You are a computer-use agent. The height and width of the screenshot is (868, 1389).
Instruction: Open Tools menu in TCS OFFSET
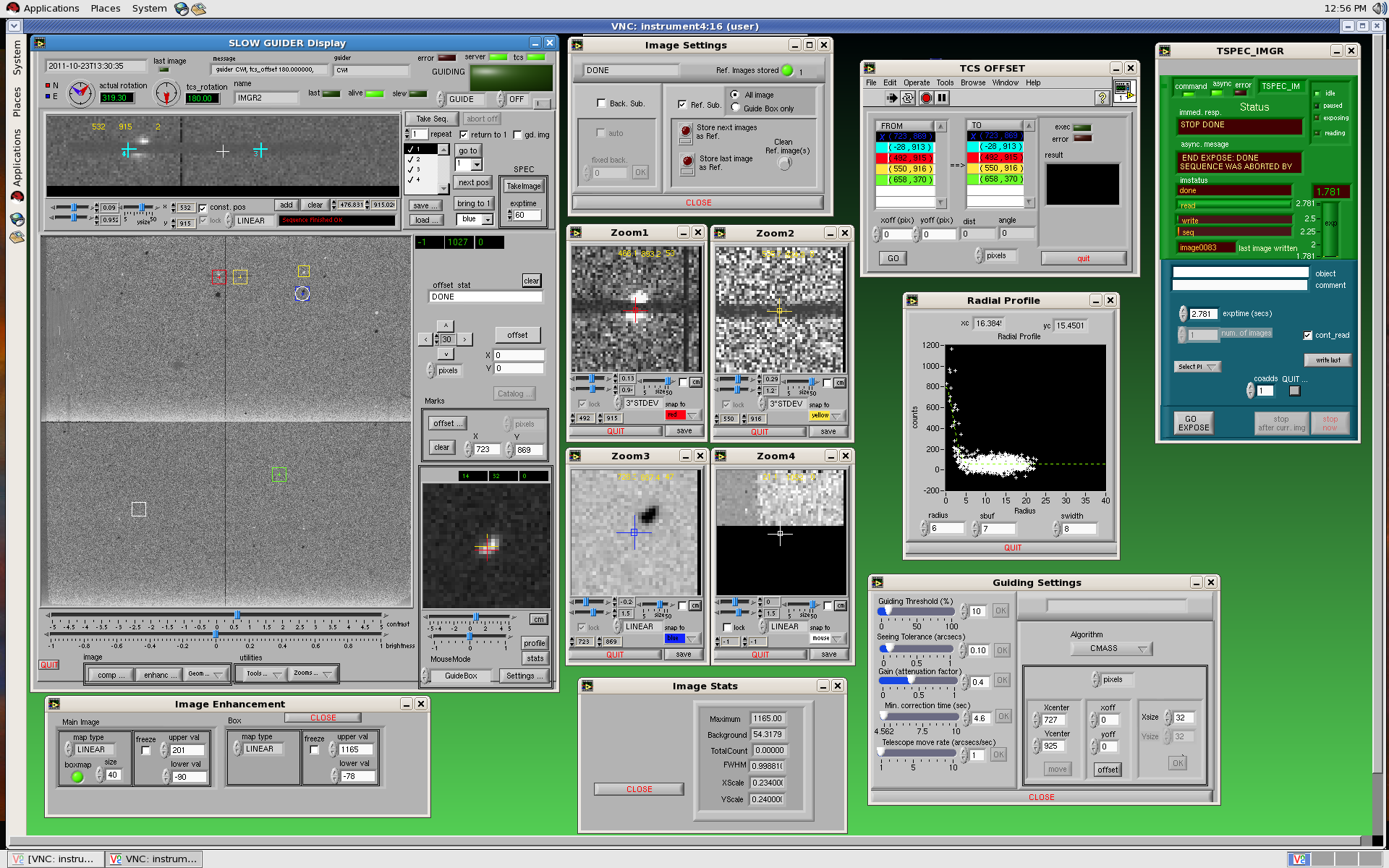pos(945,82)
